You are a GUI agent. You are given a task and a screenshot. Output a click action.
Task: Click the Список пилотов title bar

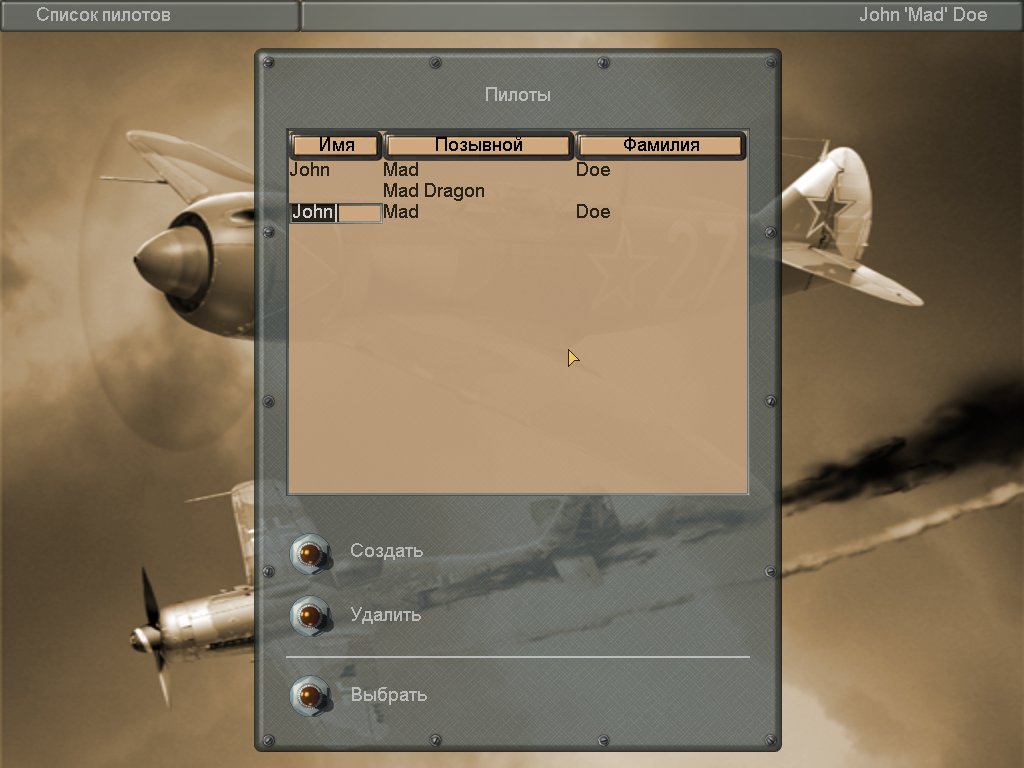point(103,15)
